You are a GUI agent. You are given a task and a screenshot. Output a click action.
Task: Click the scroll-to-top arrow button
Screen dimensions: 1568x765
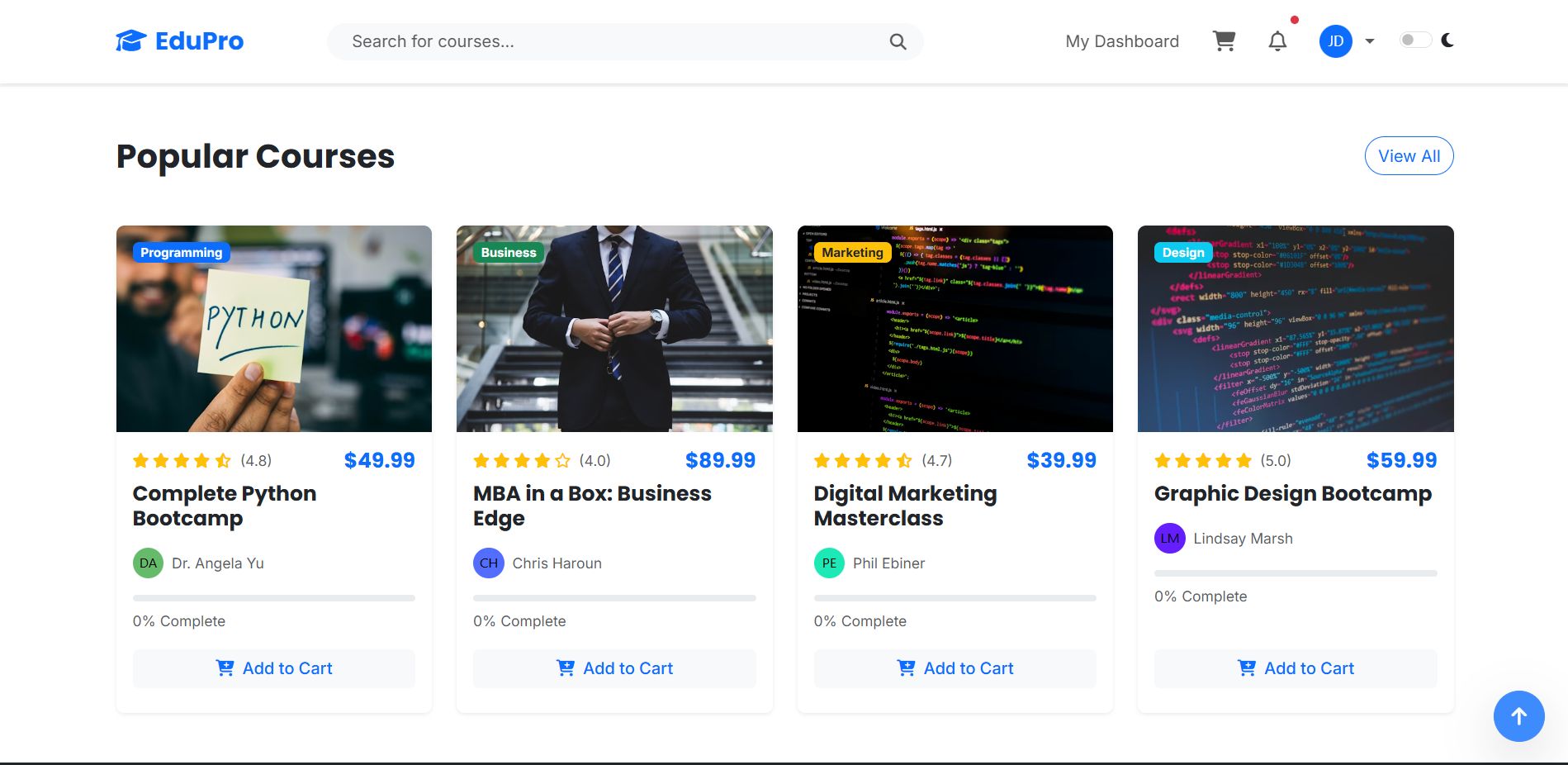1518,716
